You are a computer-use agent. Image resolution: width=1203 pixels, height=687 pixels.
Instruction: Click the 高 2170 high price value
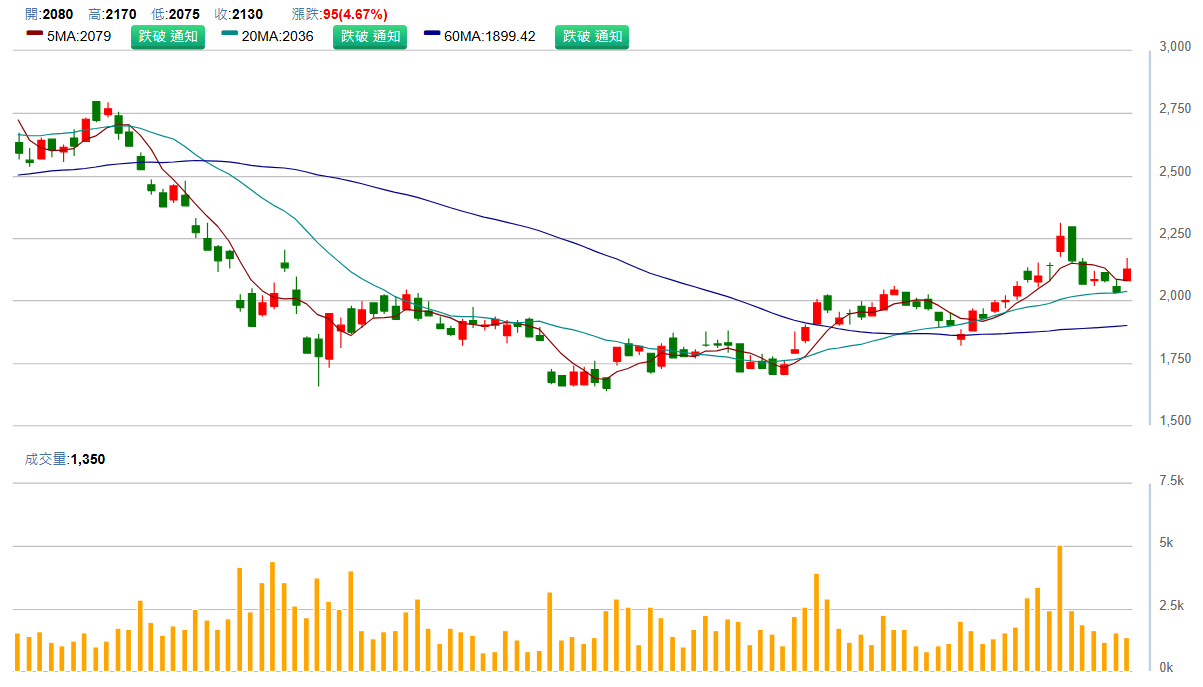click(x=112, y=14)
